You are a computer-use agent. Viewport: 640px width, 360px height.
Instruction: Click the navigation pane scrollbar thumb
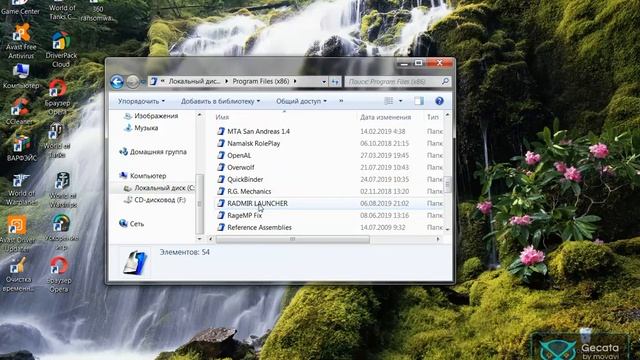pos(200,203)
